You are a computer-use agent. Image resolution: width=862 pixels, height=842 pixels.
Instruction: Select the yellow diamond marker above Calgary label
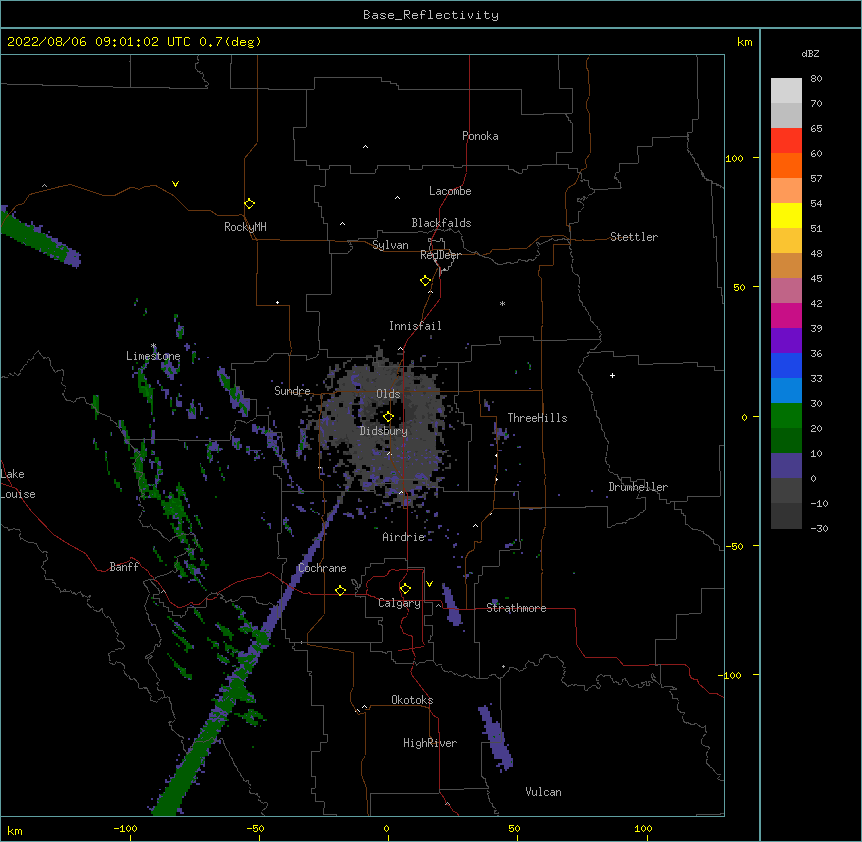pos(405,589)
